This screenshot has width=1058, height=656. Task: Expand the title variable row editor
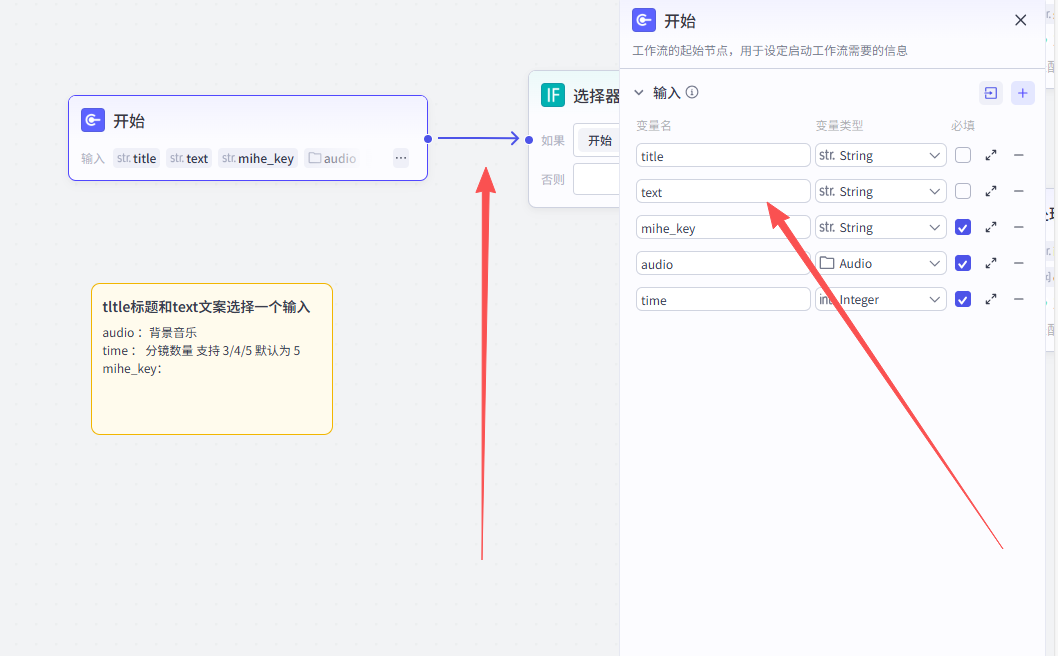tap(990, 156)
